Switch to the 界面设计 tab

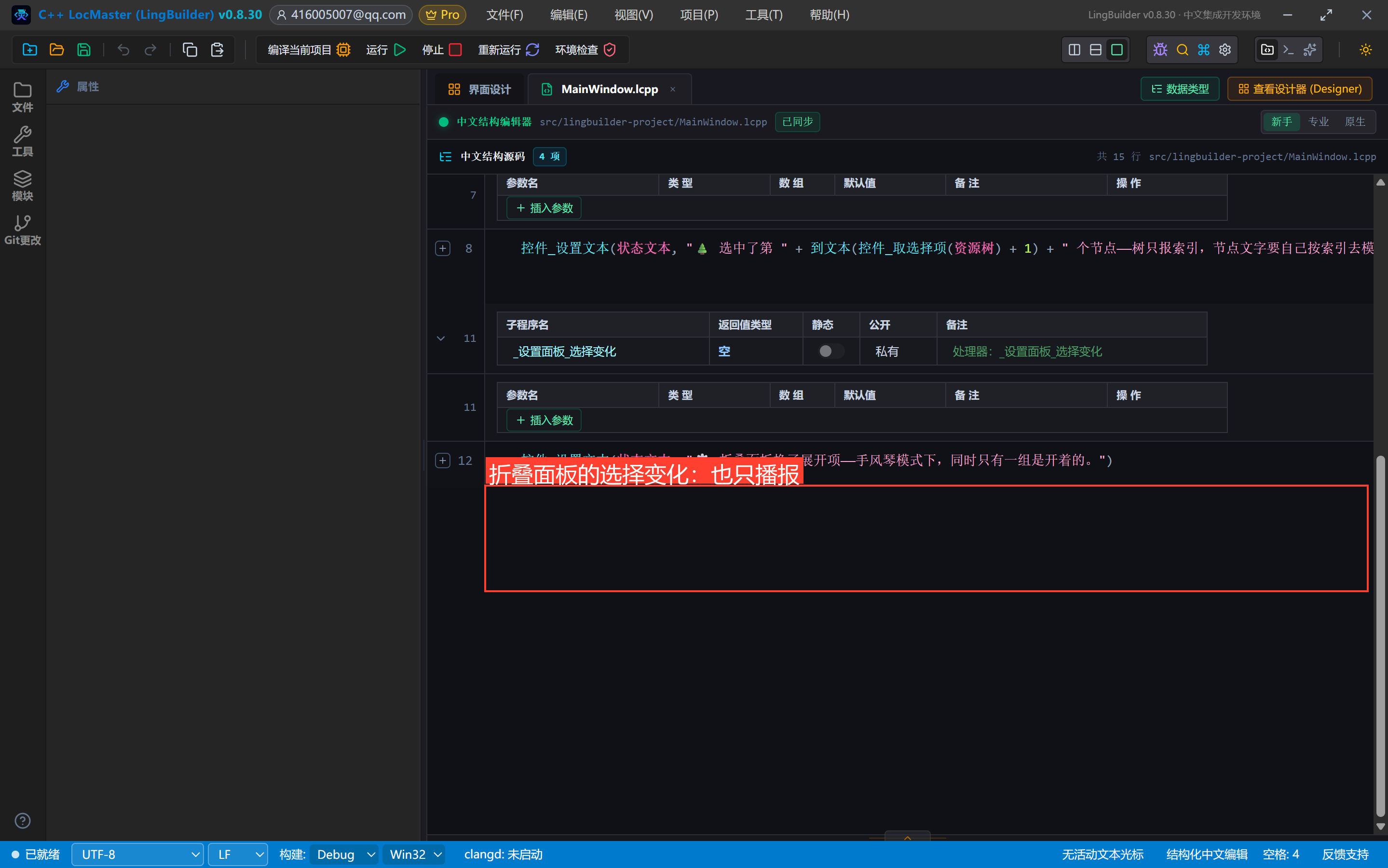[479, 90]
